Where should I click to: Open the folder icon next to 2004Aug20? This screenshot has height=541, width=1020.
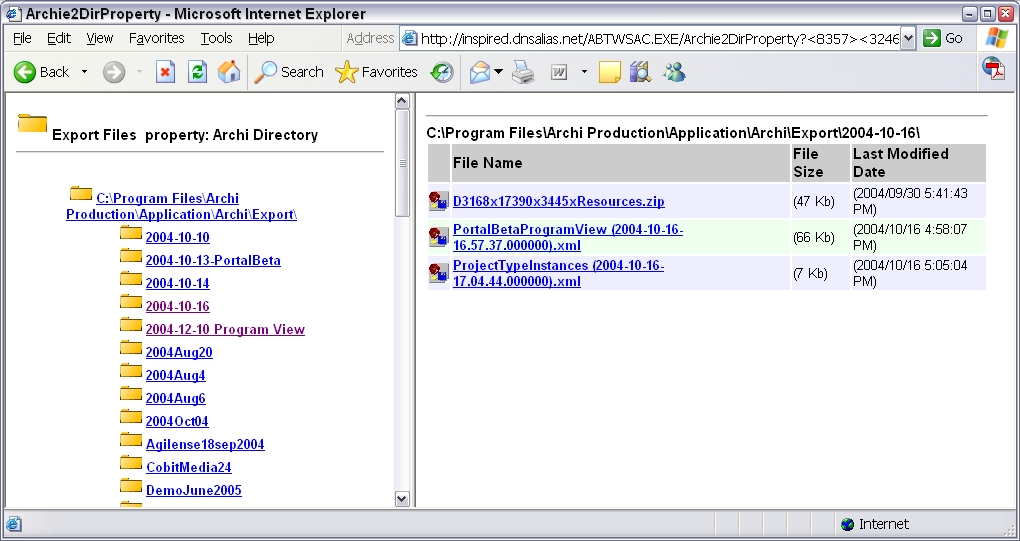(131, 348)
